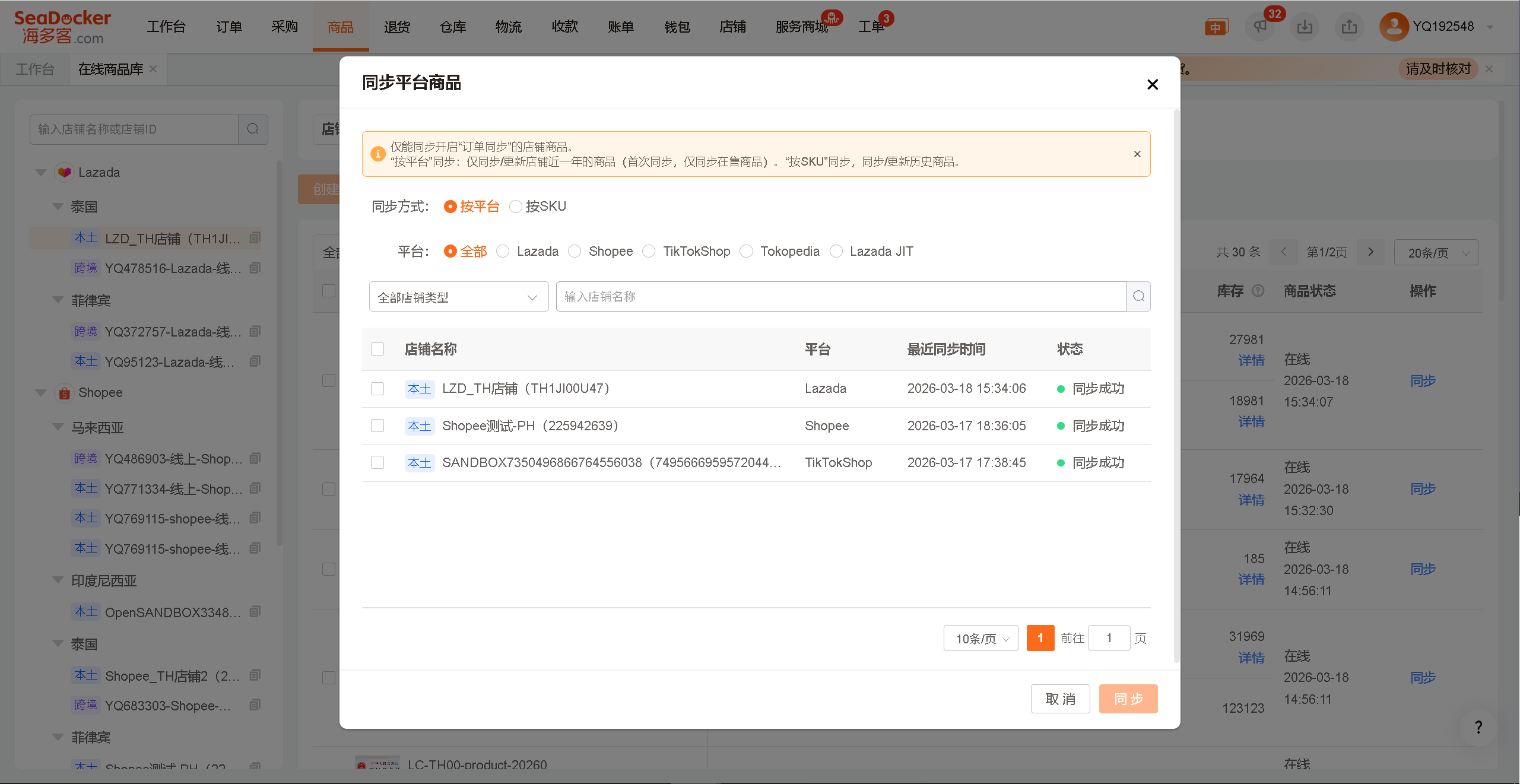Click the export share icon in header
This screenshot has width=1520, height=784.
pos(1348,27)
